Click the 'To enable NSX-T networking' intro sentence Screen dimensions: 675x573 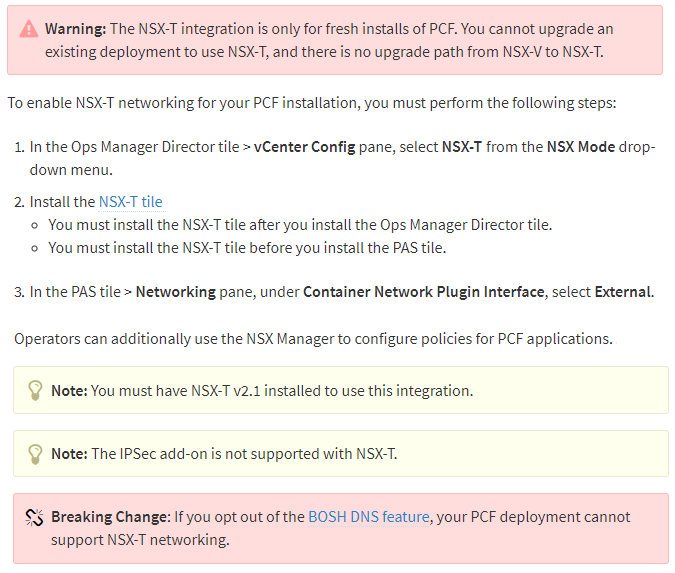pyautogui.click(x=312, y=103)
